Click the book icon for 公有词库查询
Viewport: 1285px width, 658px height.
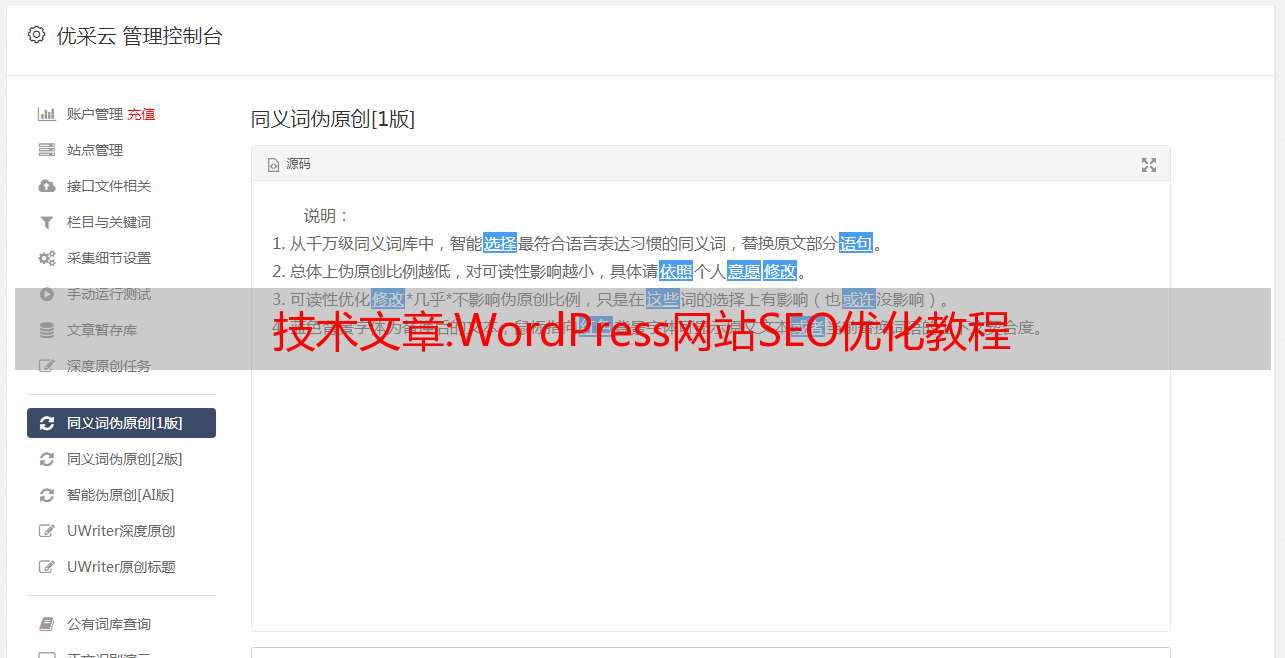(46, 624)
